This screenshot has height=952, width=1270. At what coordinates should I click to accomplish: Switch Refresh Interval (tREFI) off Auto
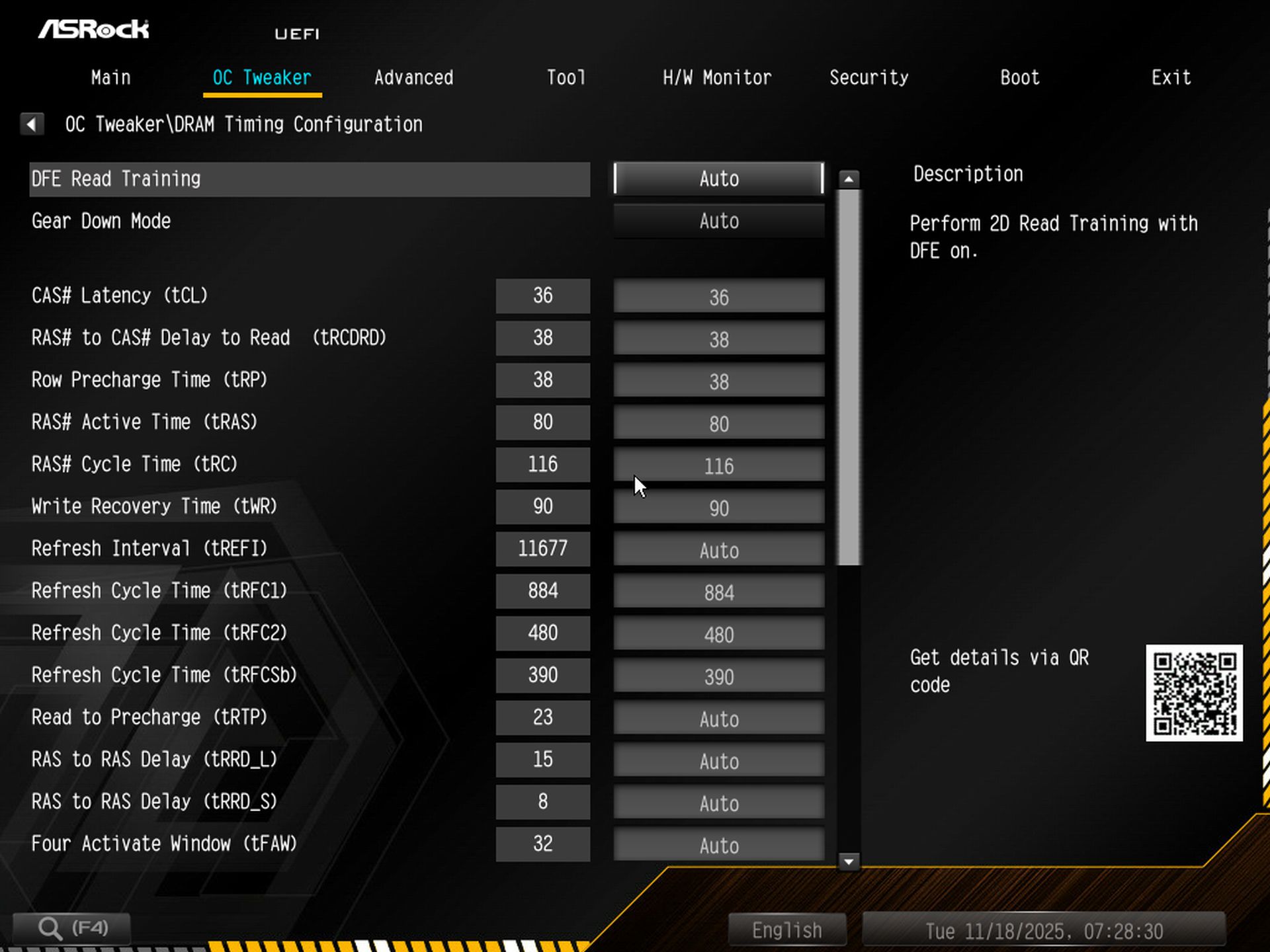[x=718, y=549]
